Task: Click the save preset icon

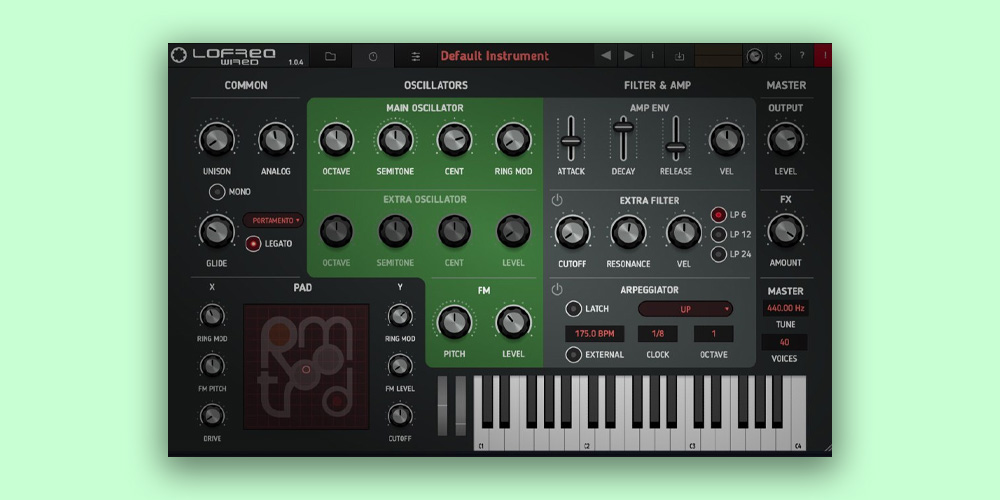Action: pos(679,56)
